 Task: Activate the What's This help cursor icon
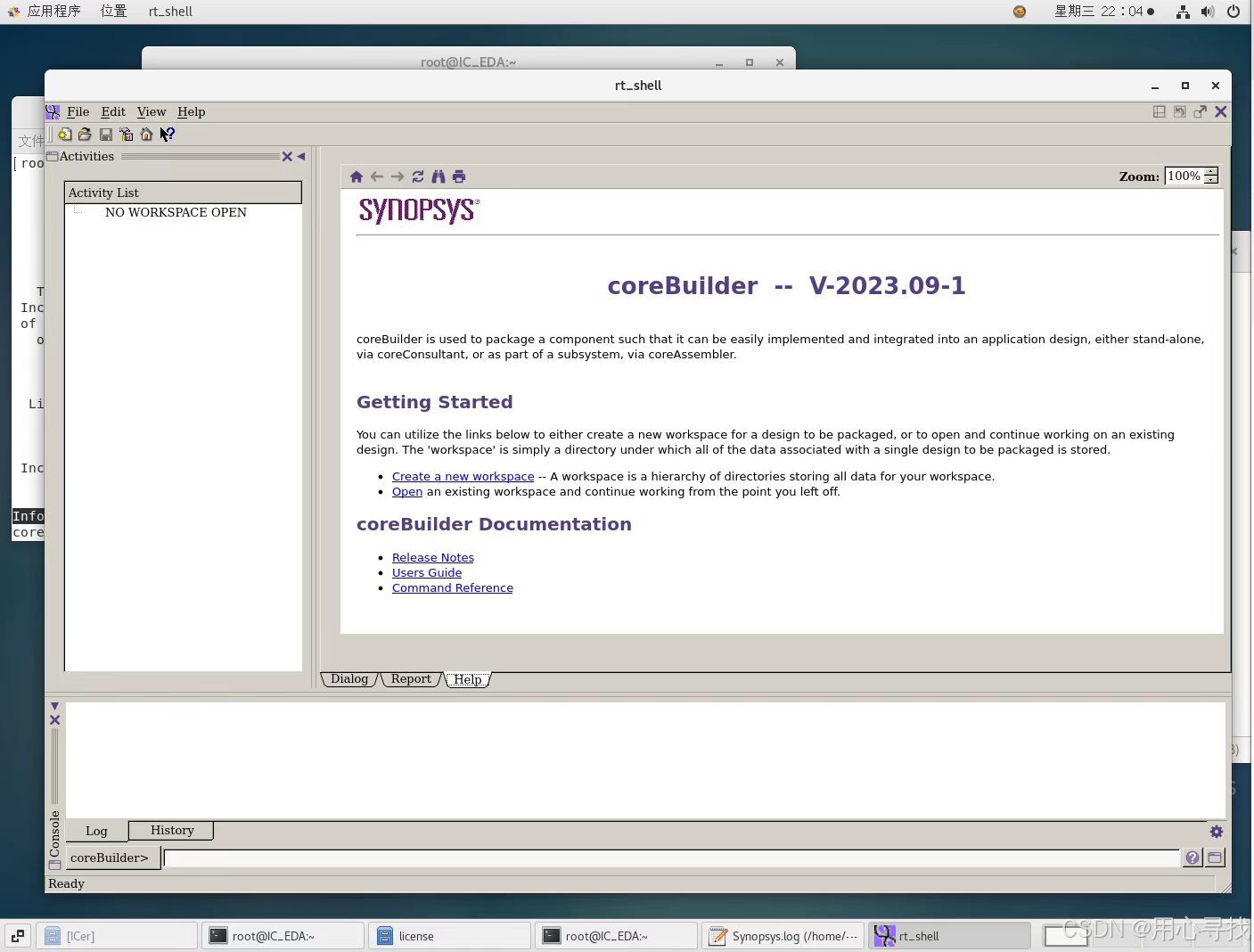coord(168,135)
